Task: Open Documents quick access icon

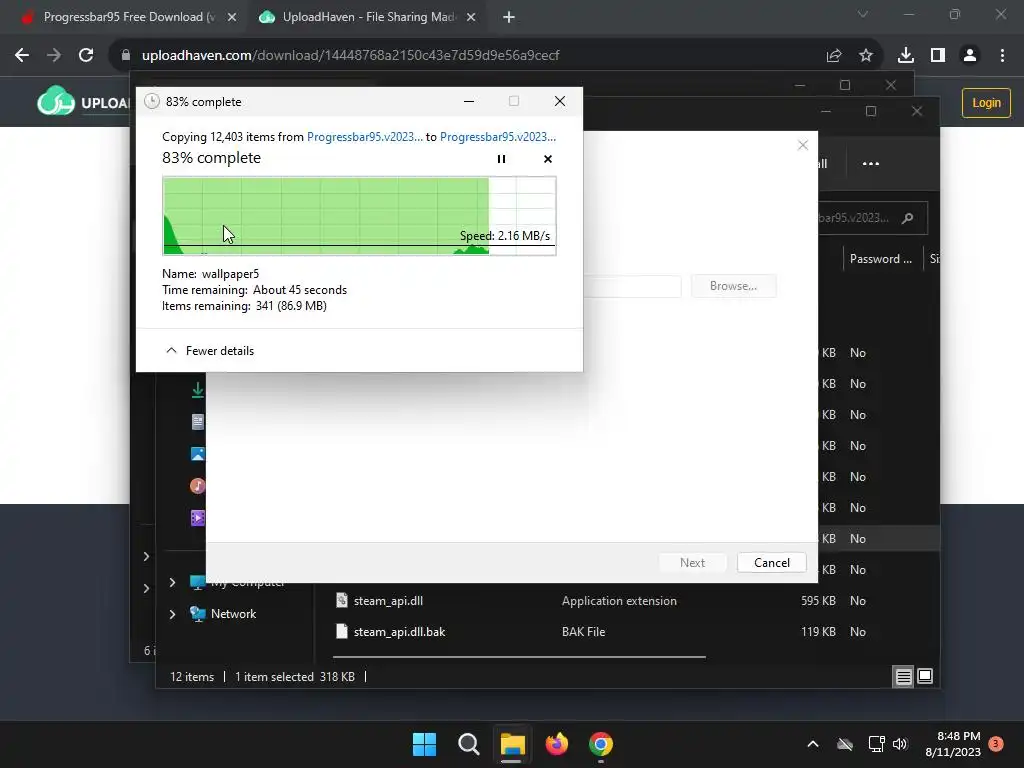Action: (197, 422)
